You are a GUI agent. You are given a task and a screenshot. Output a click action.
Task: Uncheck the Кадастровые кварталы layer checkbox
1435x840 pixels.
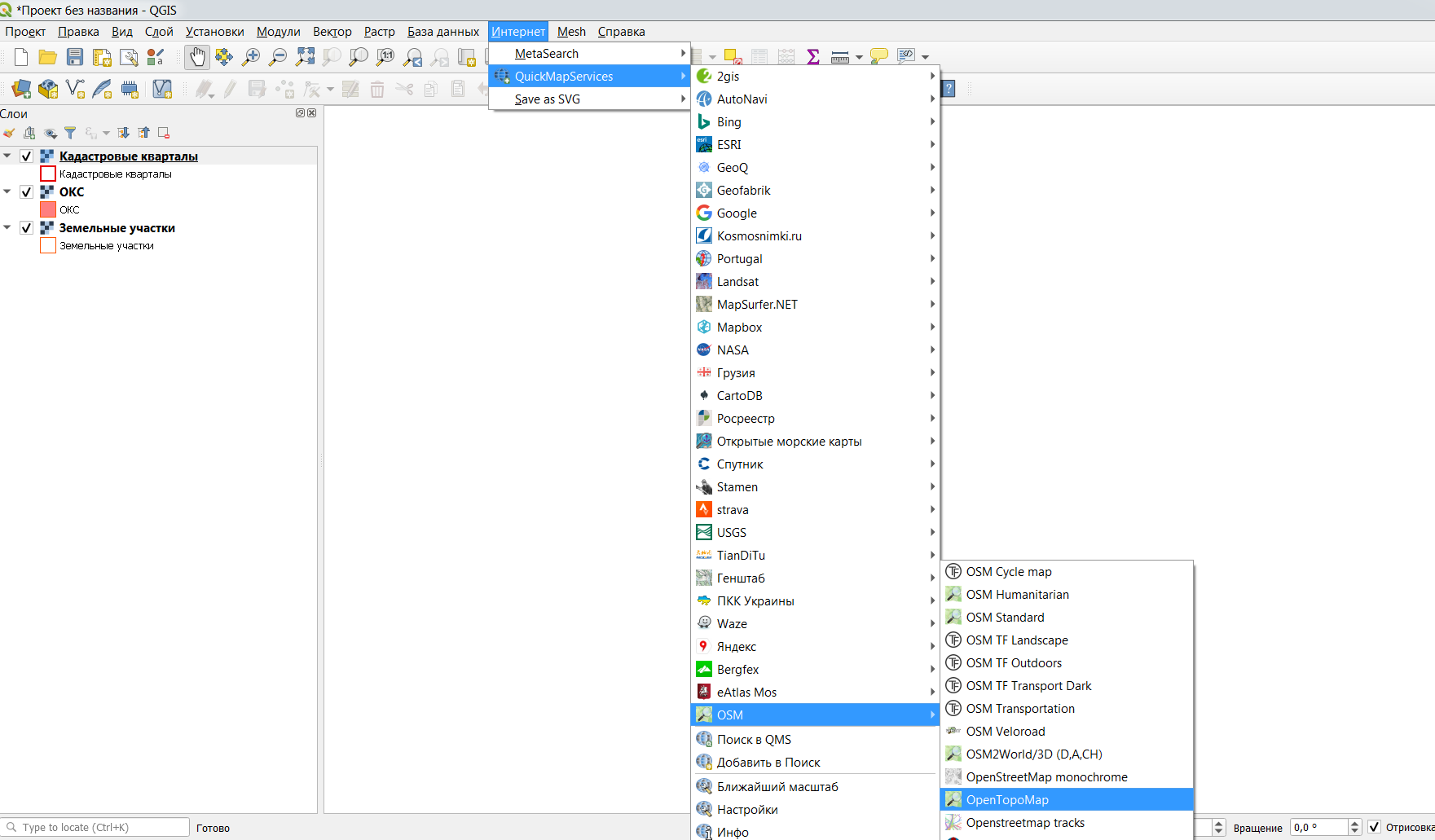click(x=26, y=156)
